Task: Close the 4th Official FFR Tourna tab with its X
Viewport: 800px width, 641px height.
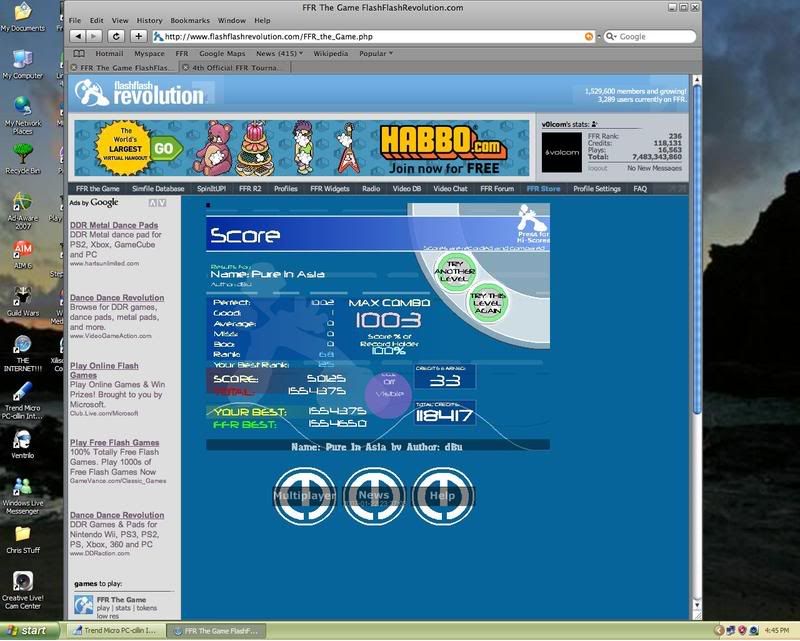Action: pyautogui.click(x=186, y=67)
